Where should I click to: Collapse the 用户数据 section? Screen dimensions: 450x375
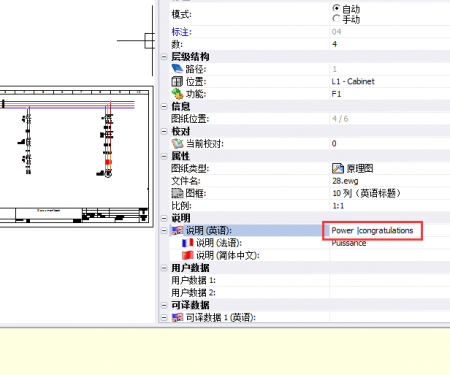164,268
